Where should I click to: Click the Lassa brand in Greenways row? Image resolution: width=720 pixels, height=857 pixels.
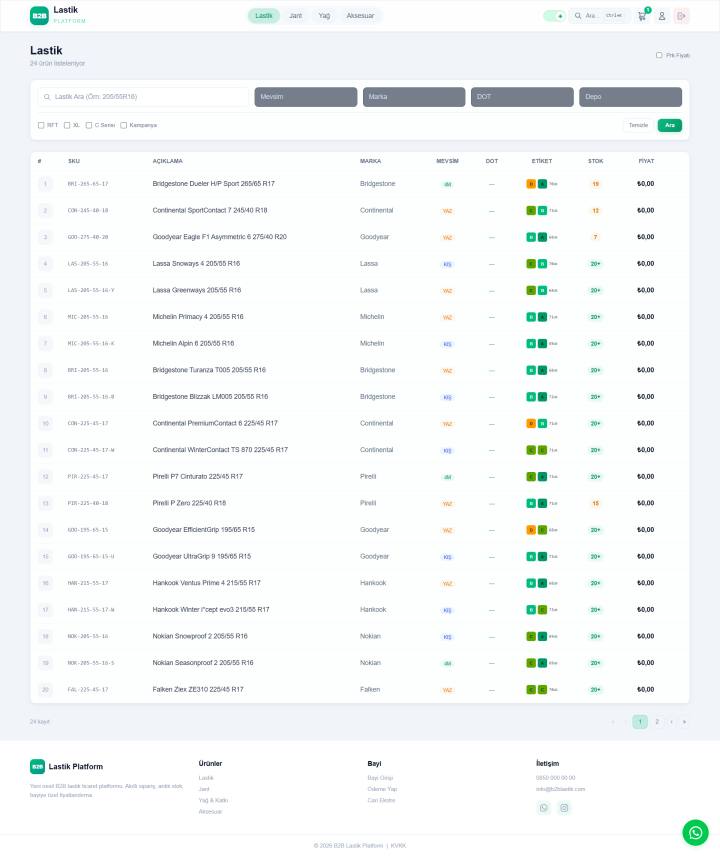tap(368, 290)
